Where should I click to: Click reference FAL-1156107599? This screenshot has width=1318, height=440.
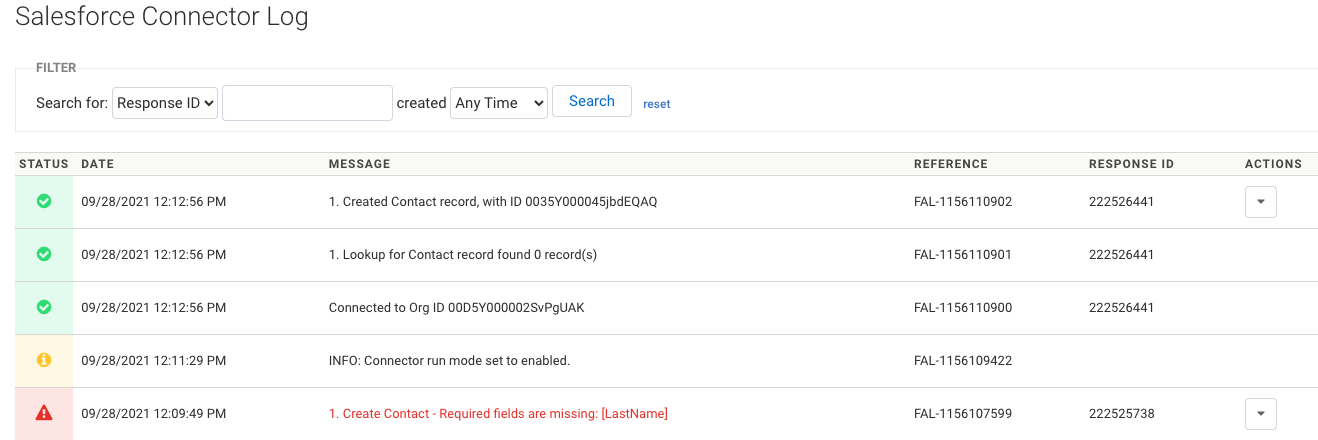pyautogui.click(x=963, y=414)
